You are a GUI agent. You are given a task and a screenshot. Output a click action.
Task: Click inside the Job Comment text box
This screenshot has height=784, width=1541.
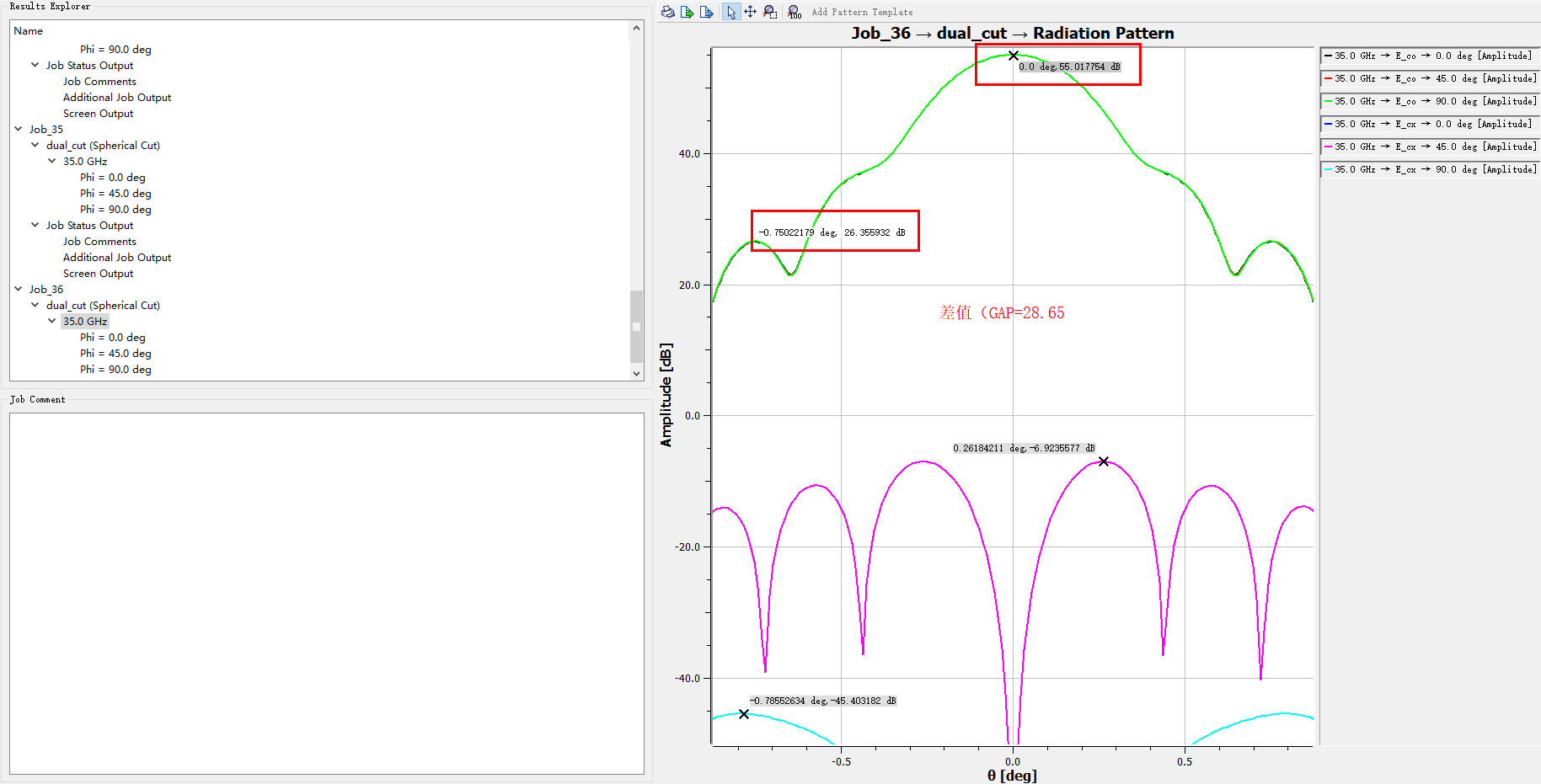(327, 593)
